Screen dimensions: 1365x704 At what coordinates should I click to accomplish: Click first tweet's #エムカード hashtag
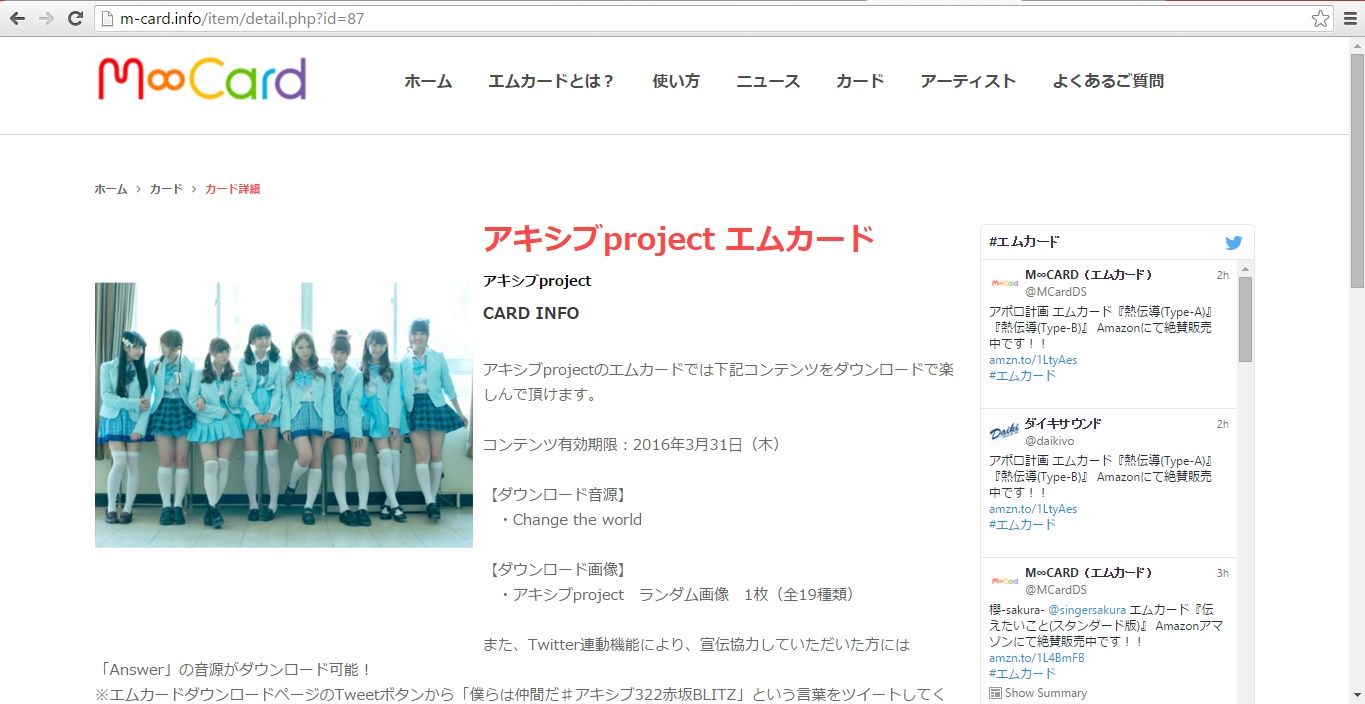pyautogui.click(x=1022, y=376)
